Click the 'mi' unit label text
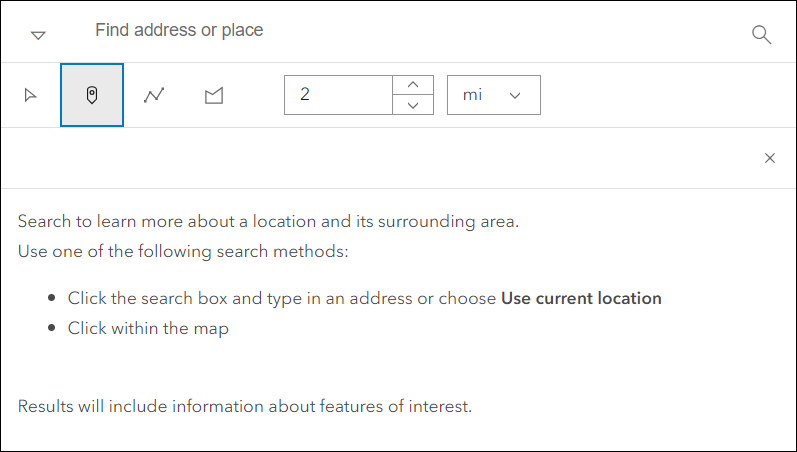The image size is (797, 452). pyautogui.click(x=472, y=95)
